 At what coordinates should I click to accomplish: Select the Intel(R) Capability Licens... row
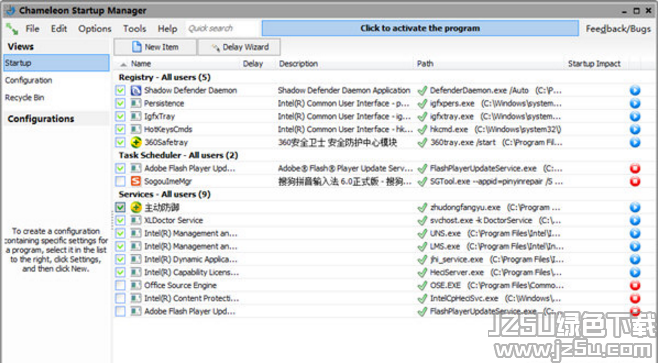383,272
